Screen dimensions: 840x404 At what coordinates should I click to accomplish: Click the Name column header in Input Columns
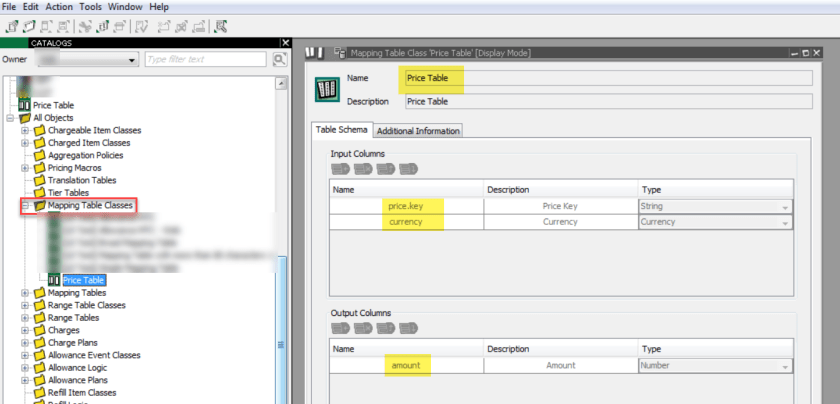407,190
